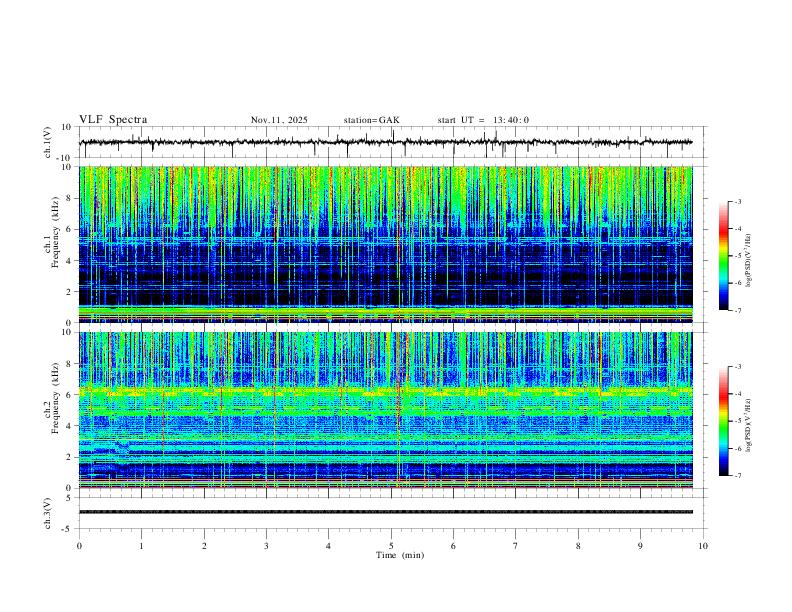Click time axis tick label '3'
The image size is (792, 612).
click(266, 546)
